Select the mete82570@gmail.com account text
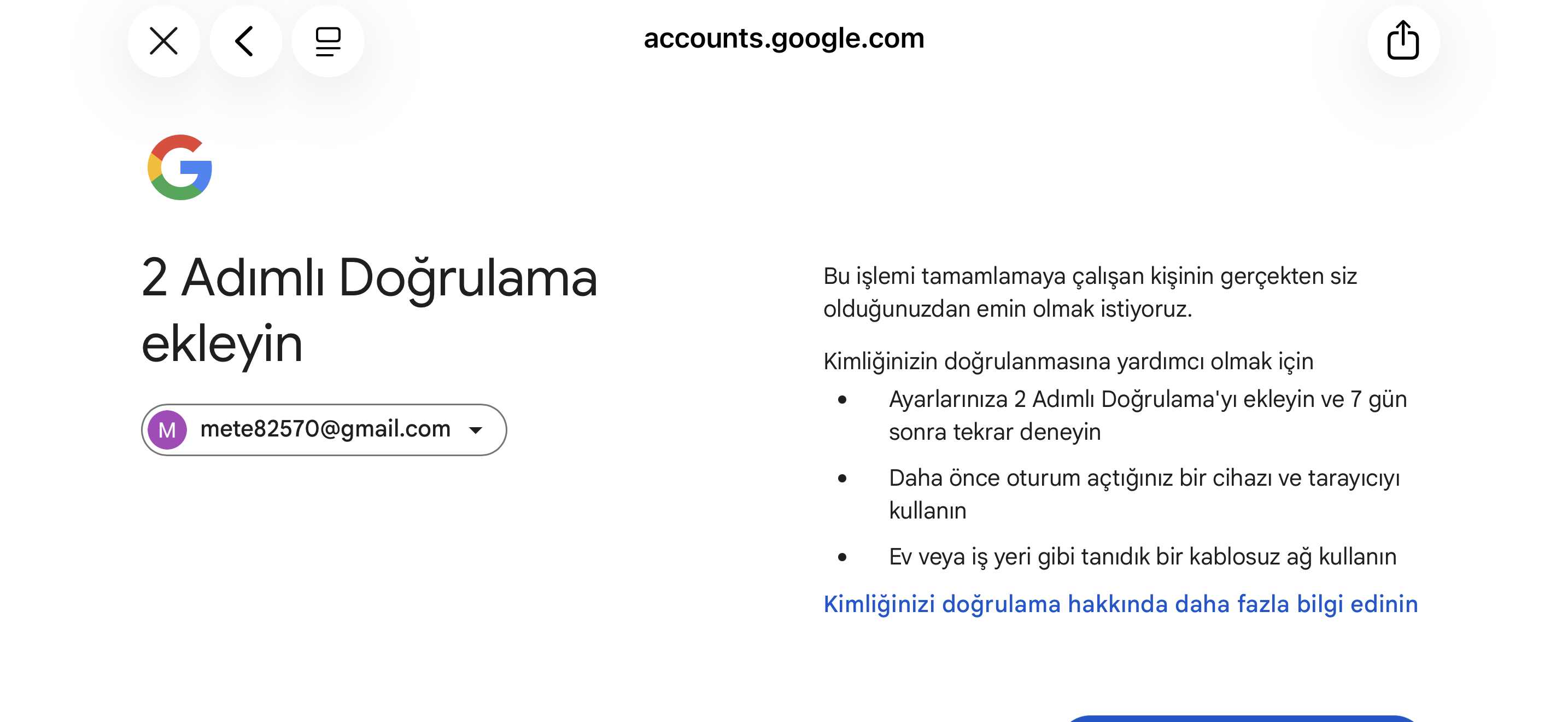 point(326,429)
